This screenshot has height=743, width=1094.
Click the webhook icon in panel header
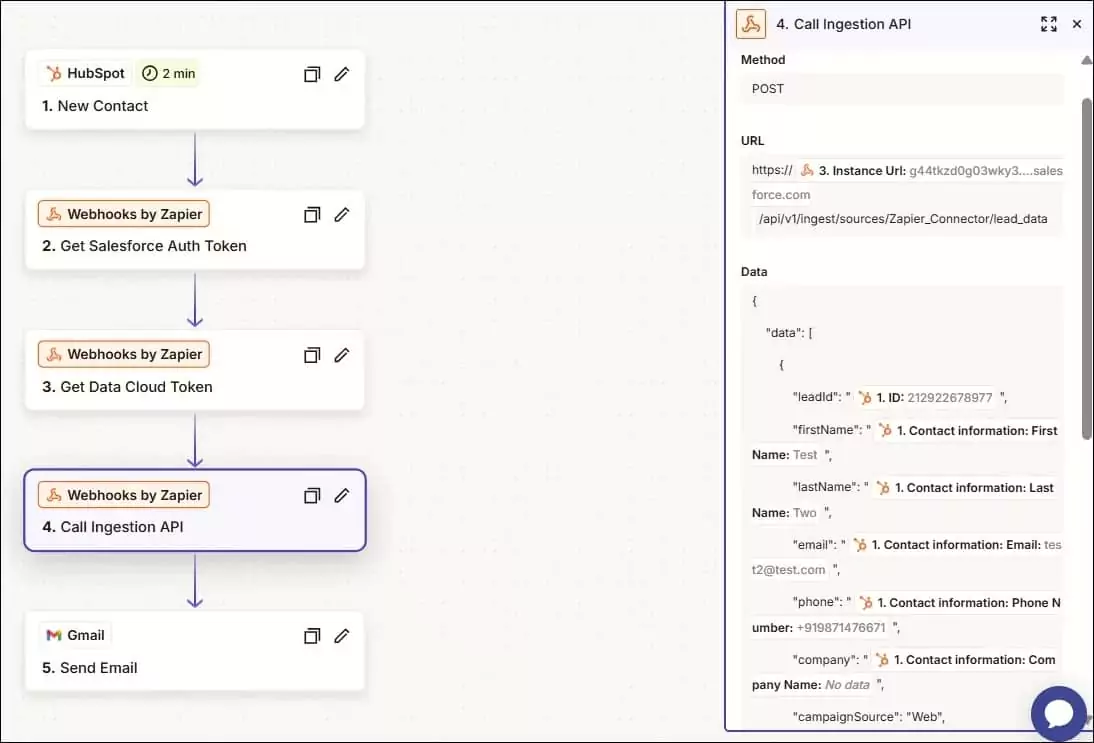click(751, 24)
